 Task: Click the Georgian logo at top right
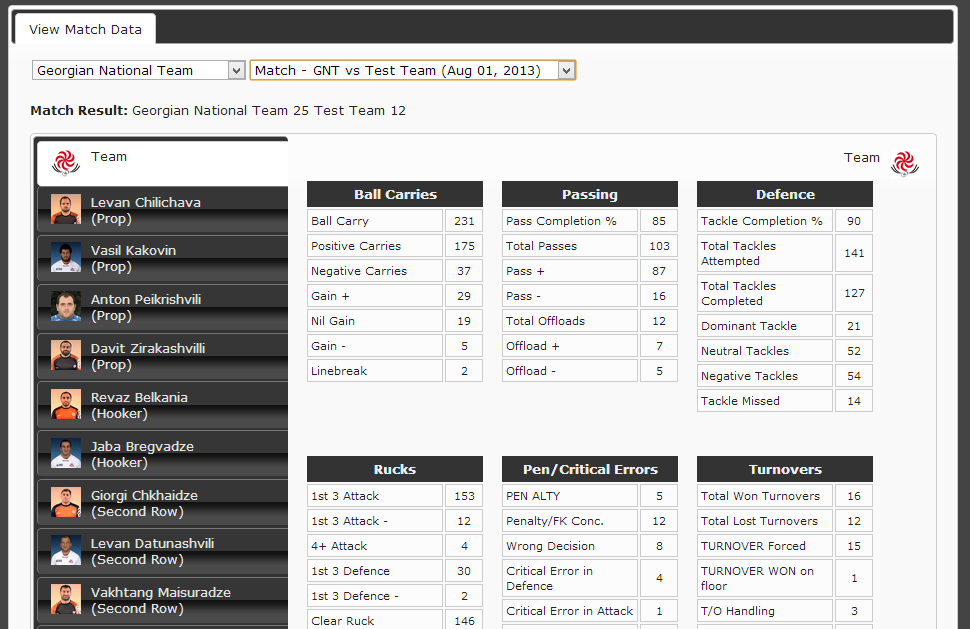905,164
